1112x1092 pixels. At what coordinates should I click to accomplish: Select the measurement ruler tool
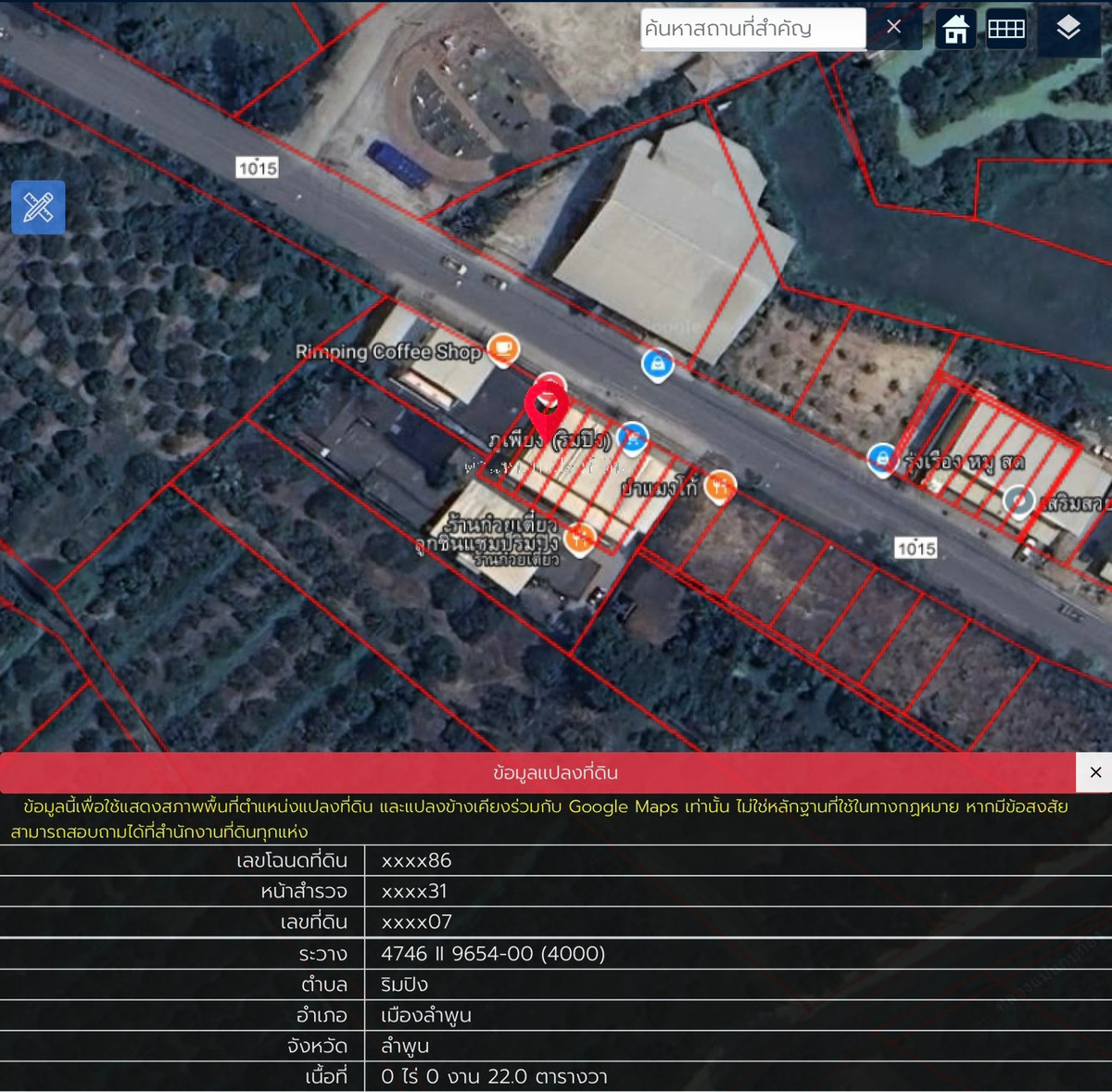38,207
